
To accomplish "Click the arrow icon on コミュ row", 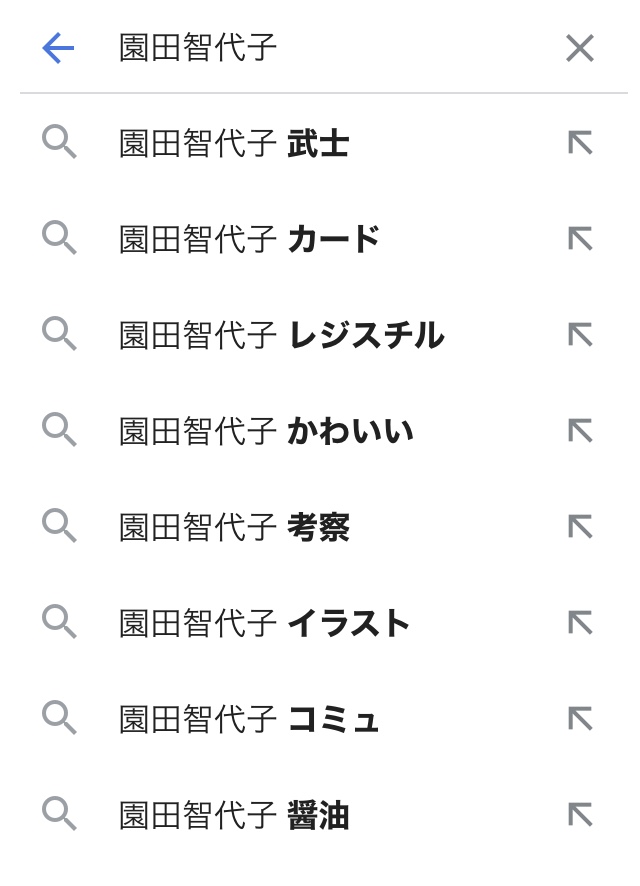I will point(580,720).
